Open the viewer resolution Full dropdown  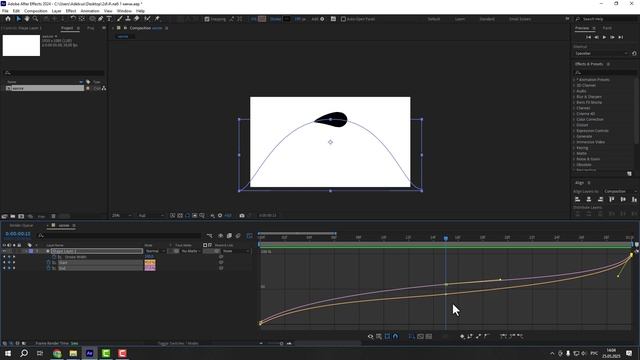(151, 215)
